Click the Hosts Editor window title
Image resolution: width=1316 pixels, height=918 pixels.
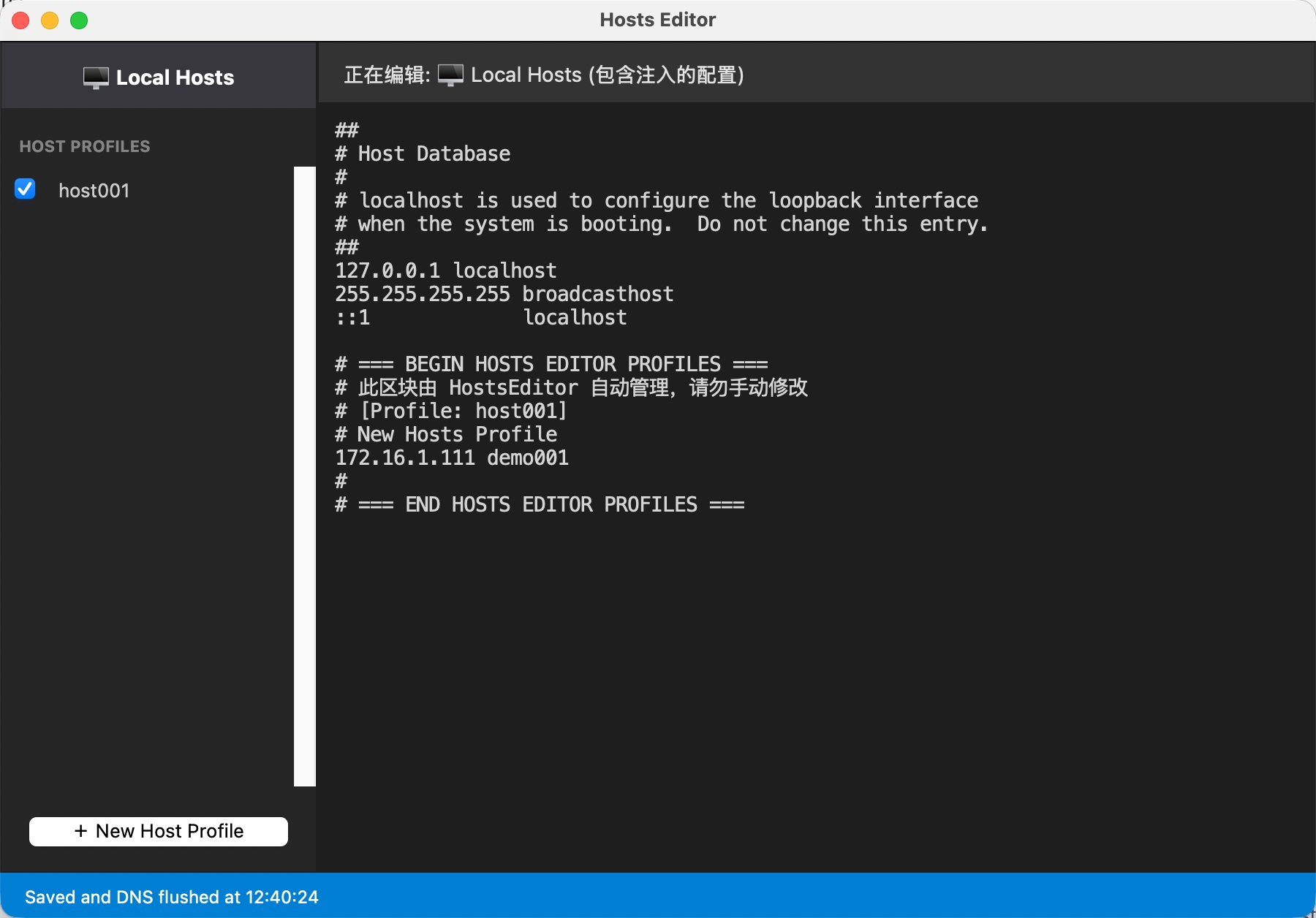tap(658, 20)
